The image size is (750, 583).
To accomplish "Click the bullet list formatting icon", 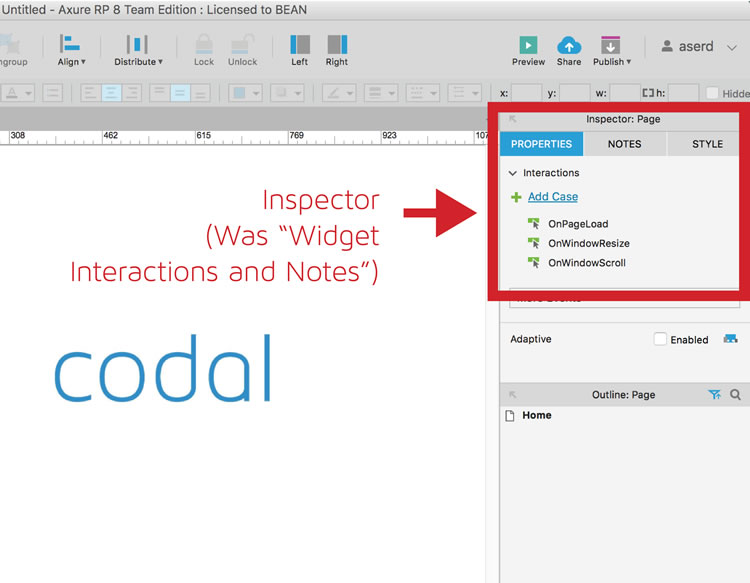I will point(53,93).
